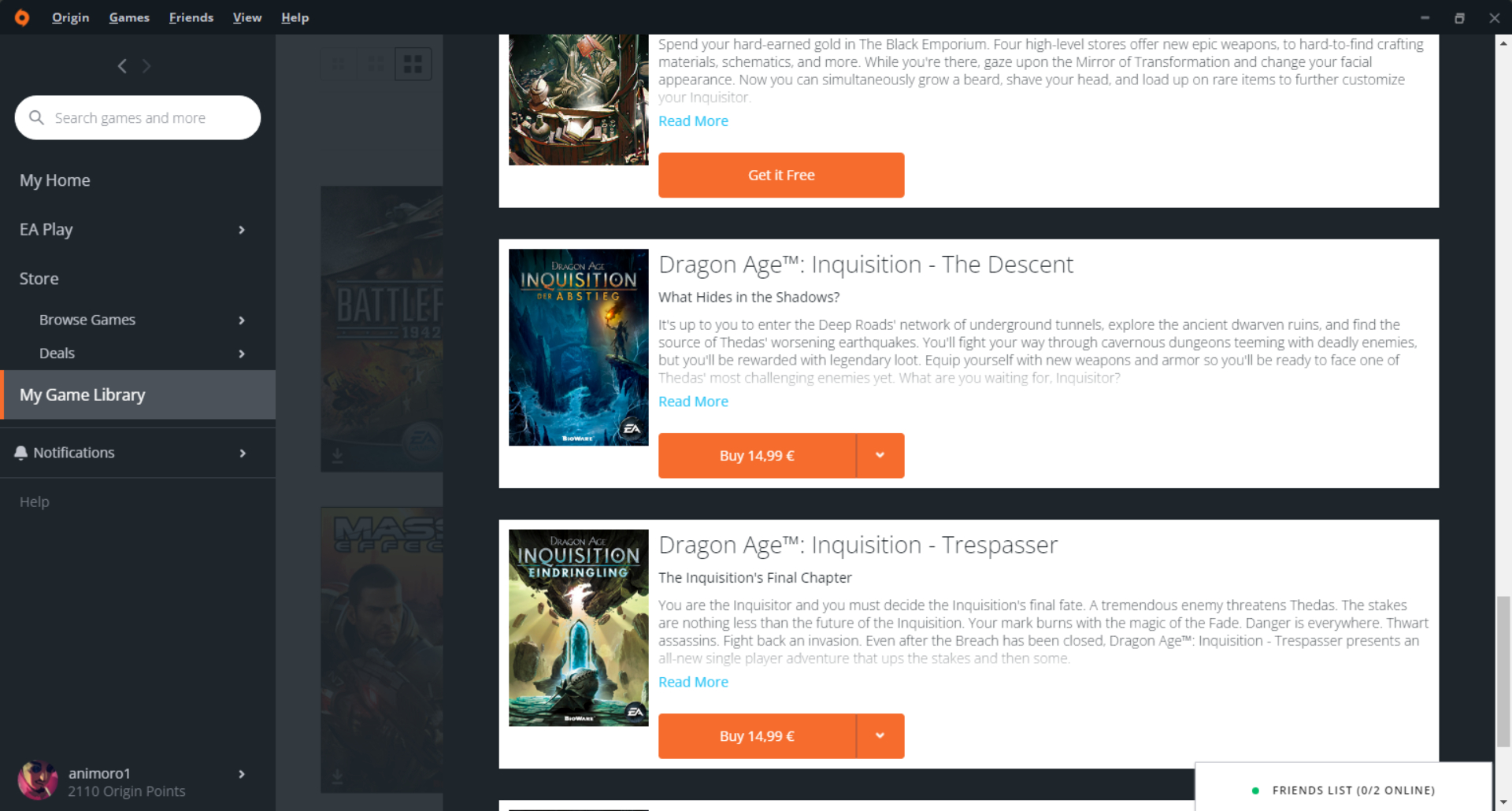Click the Notifications bell icon
1512x811 pixels.
20,453
